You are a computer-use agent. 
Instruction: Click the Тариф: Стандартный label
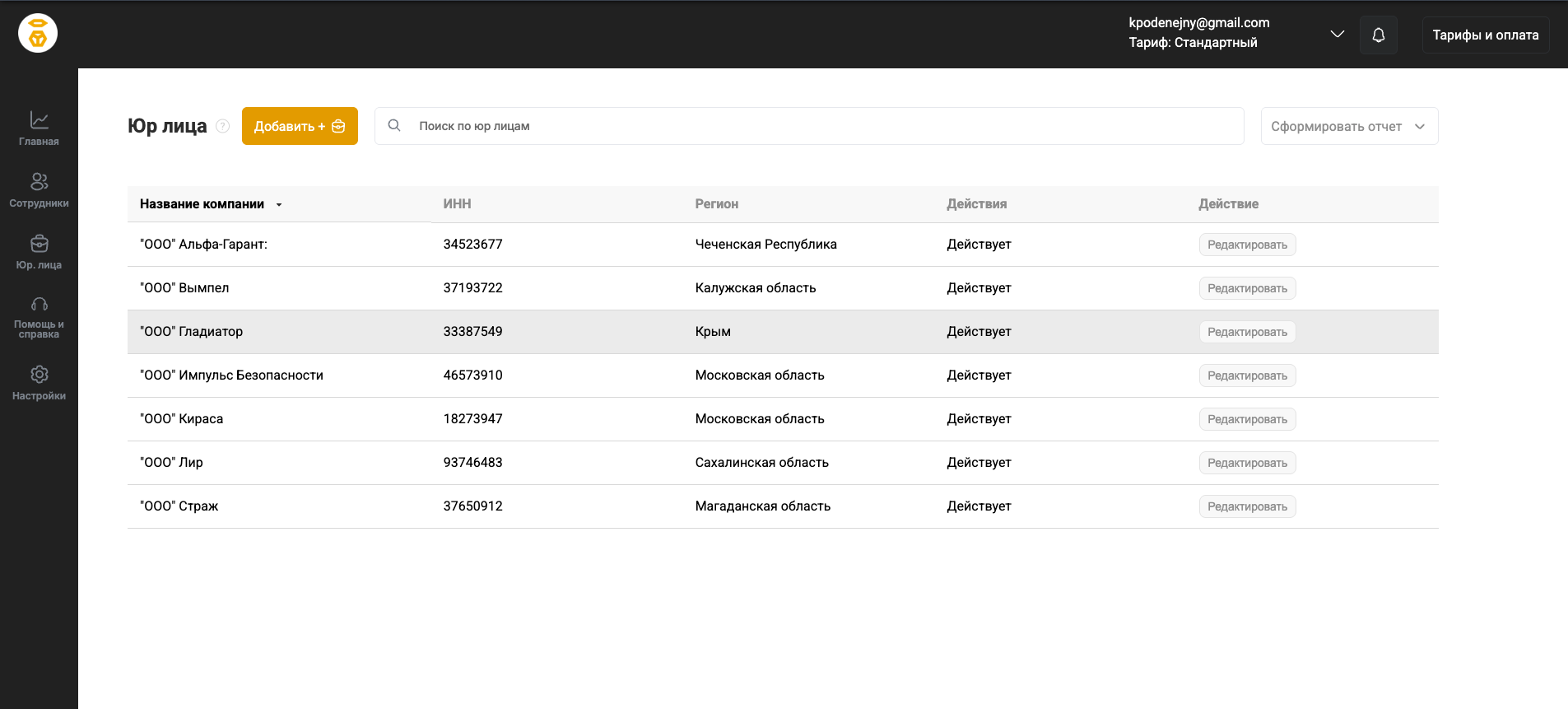(x=1193, y=43)
